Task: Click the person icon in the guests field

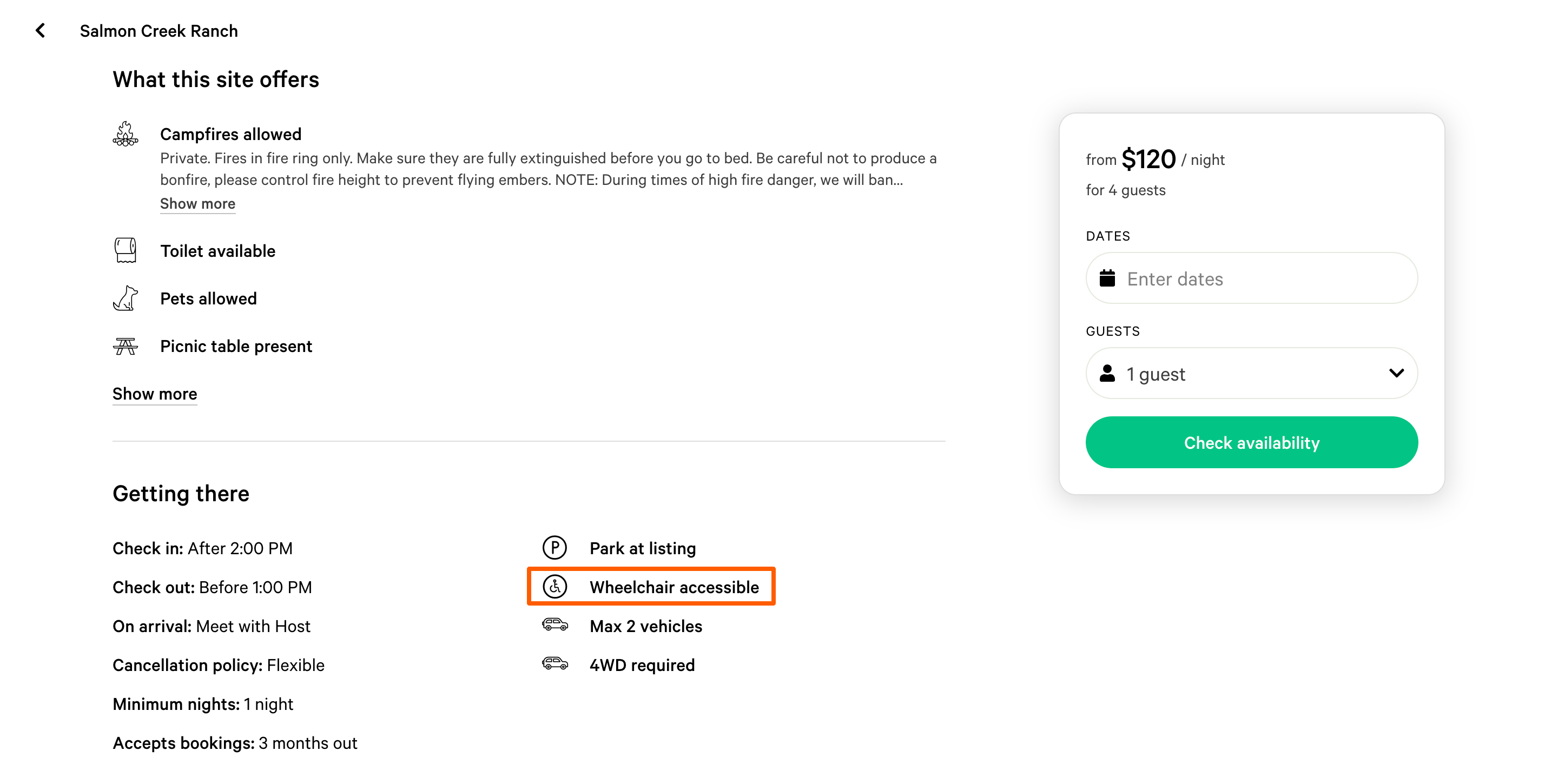Action: pos(1107,373)
